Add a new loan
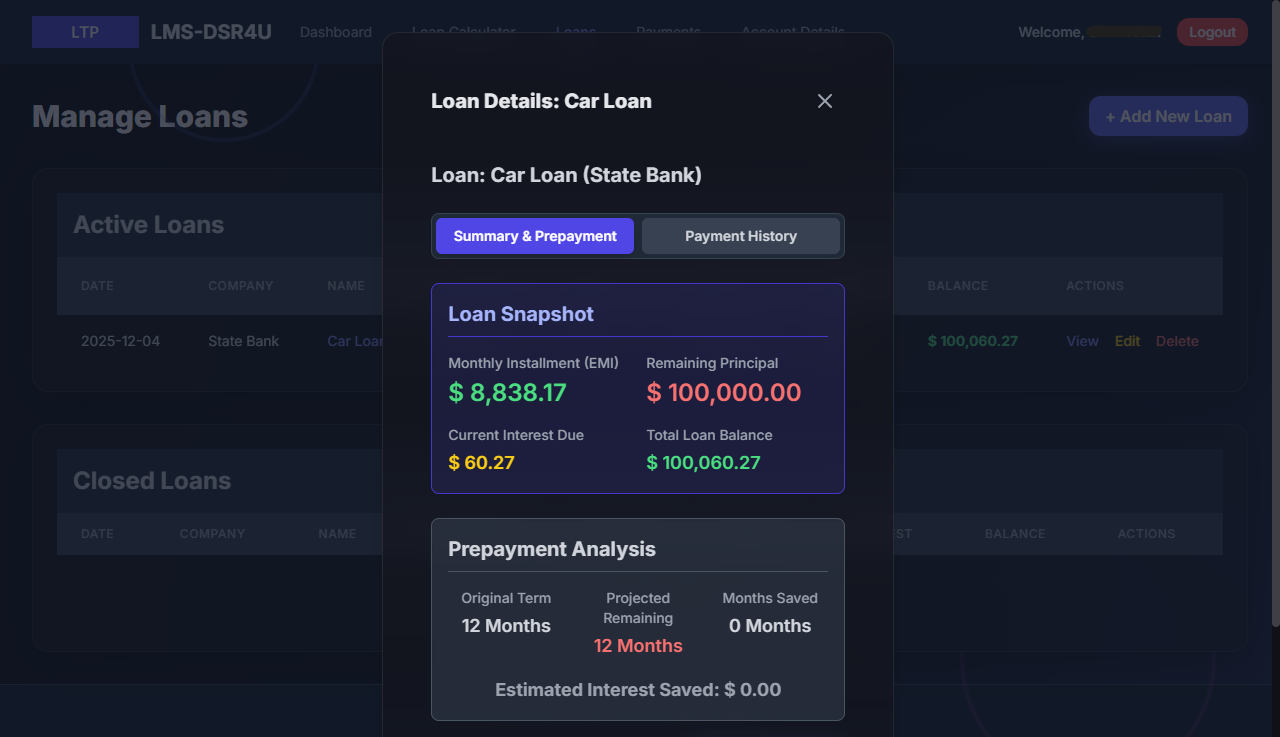 [x=1168, y=116]
